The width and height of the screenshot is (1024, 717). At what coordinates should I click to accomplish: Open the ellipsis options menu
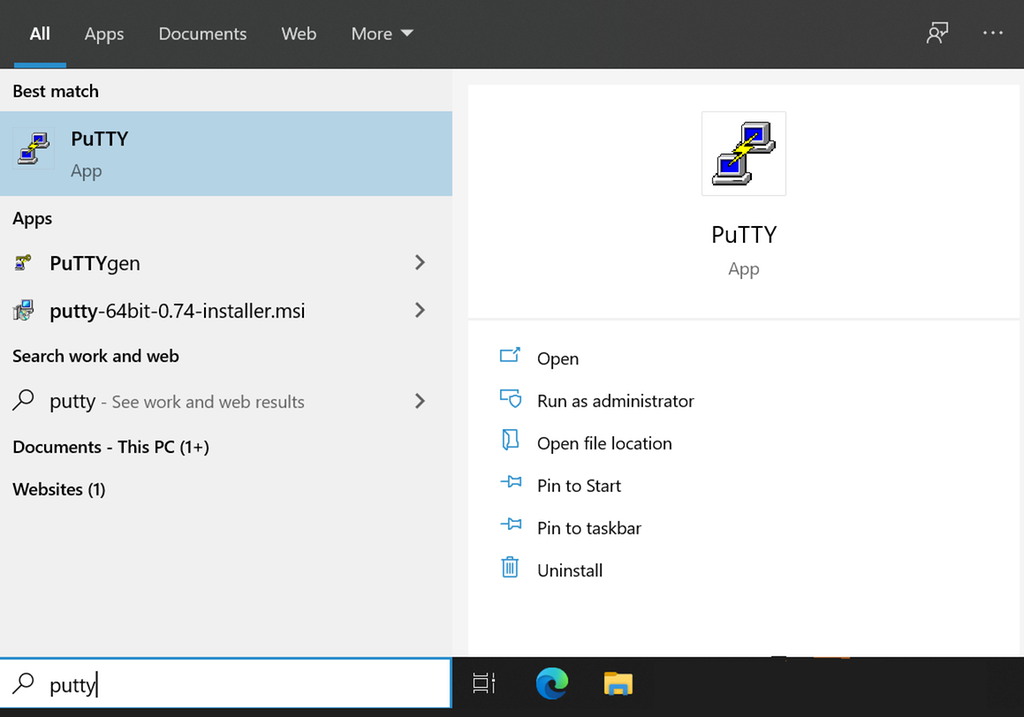993,33
